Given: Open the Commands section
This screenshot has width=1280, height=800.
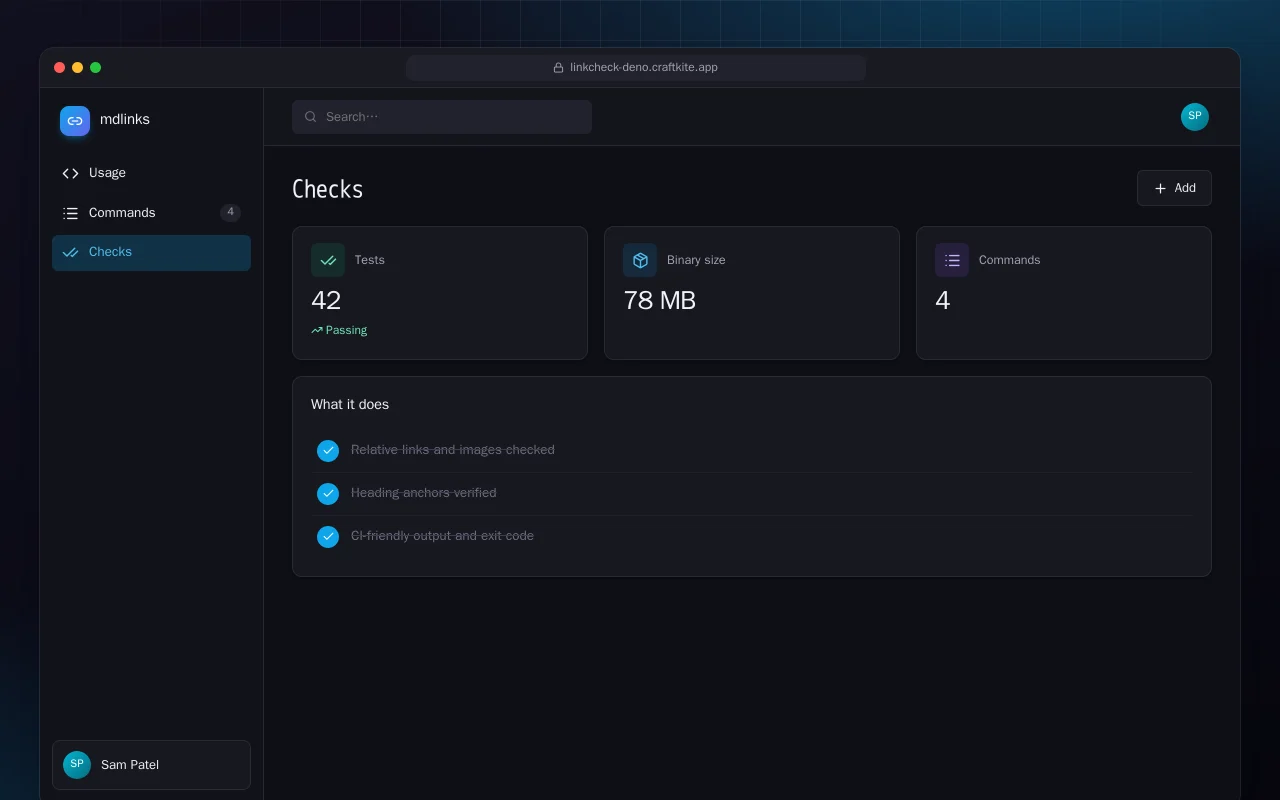Looking at the screenshot, I should 151,213.
